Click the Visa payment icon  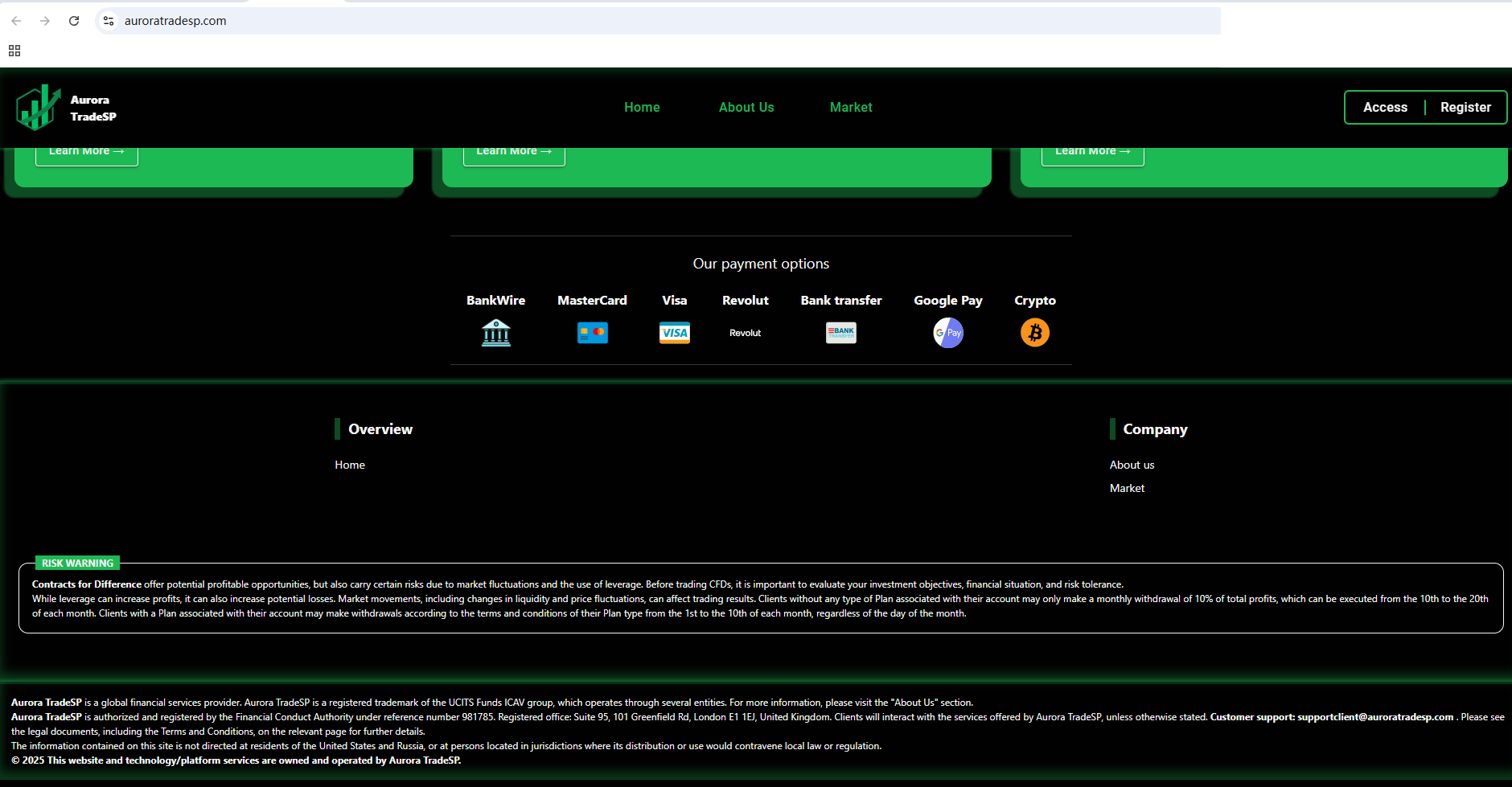(x=674, y=333)
